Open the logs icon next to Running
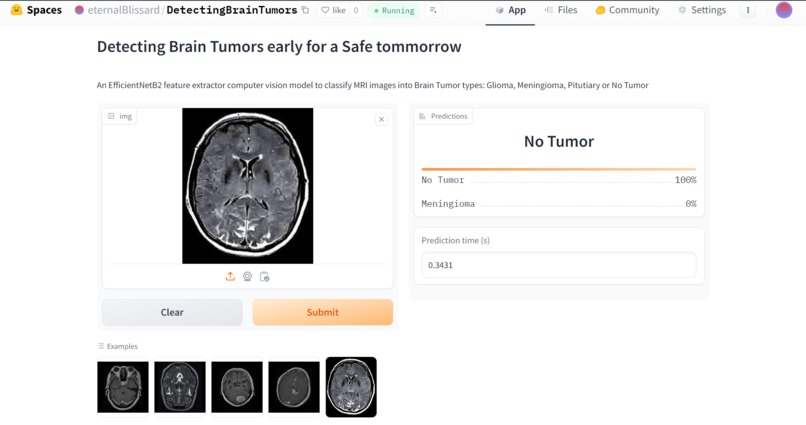 pos(433,10)
